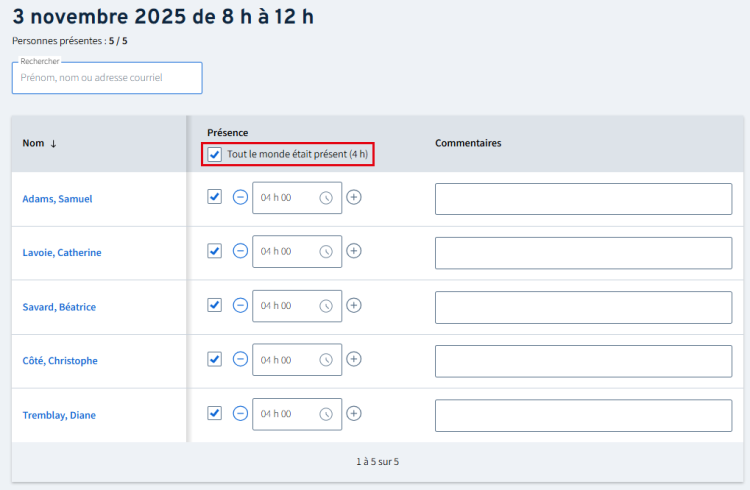Click comment field for Adams, Samuel
The width and height of the screenshot is (750, 490).
(583, 199)
